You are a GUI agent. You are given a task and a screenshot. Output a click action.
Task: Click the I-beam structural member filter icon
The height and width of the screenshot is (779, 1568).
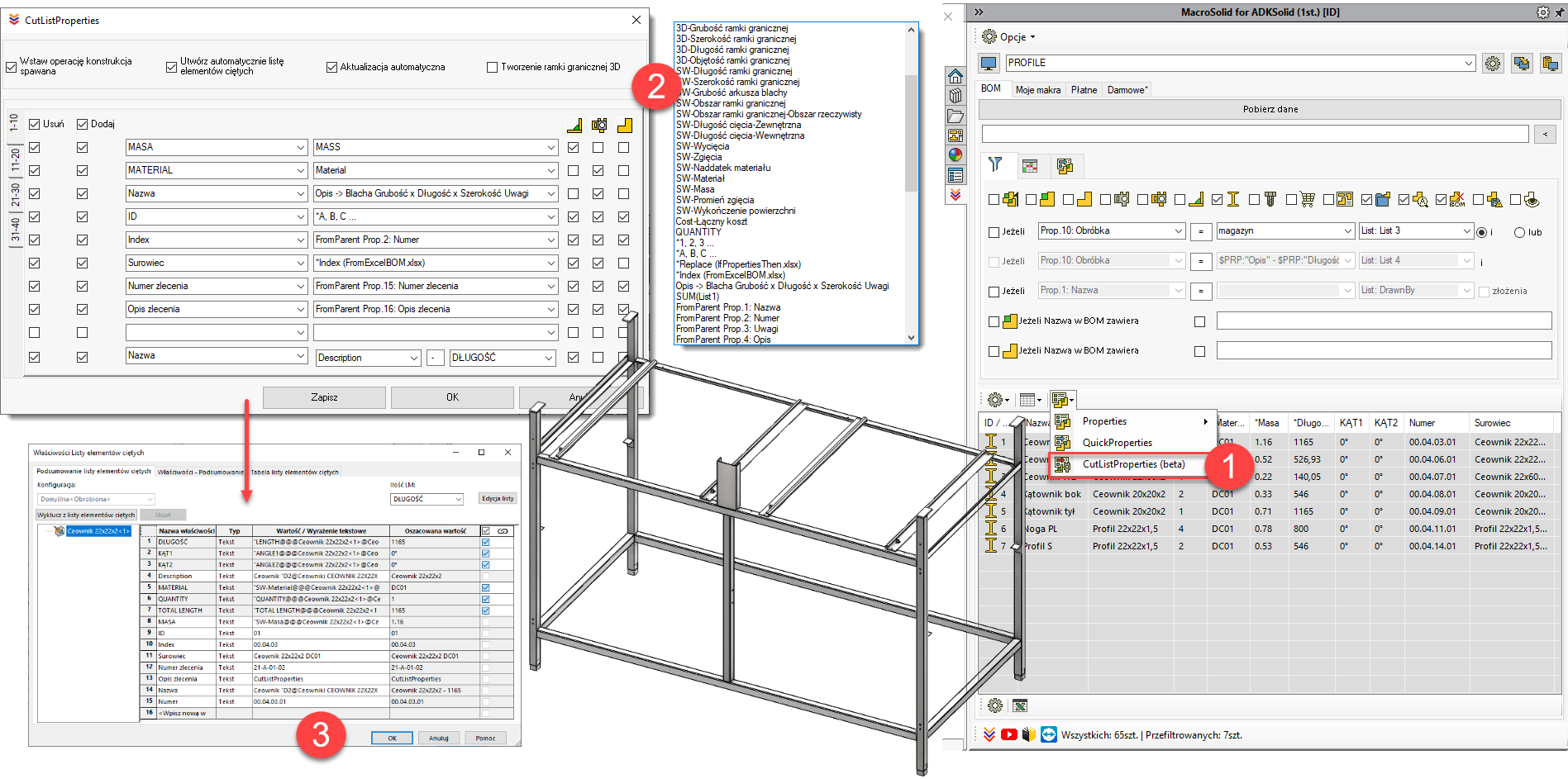click(x=1232, y=199)
